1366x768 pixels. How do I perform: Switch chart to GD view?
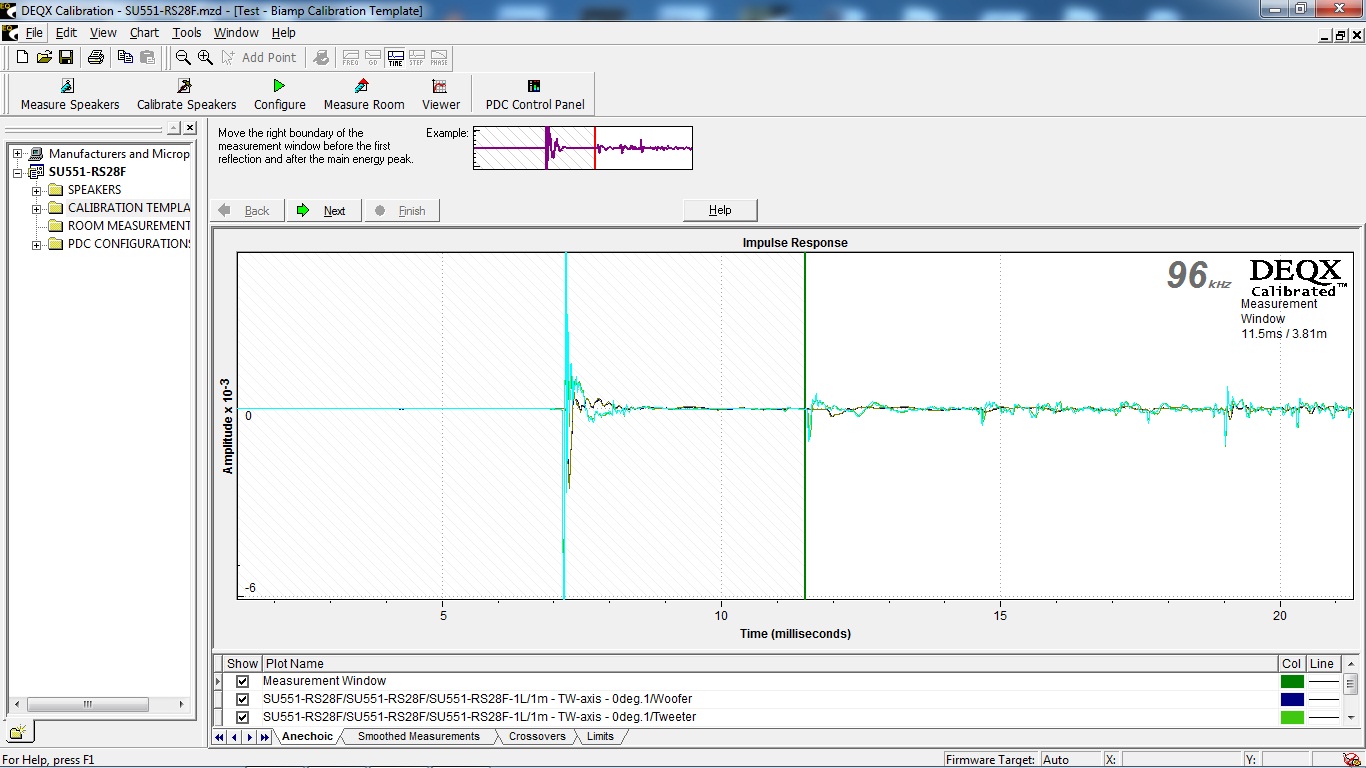pyautogui.click(x=373, y=58)
